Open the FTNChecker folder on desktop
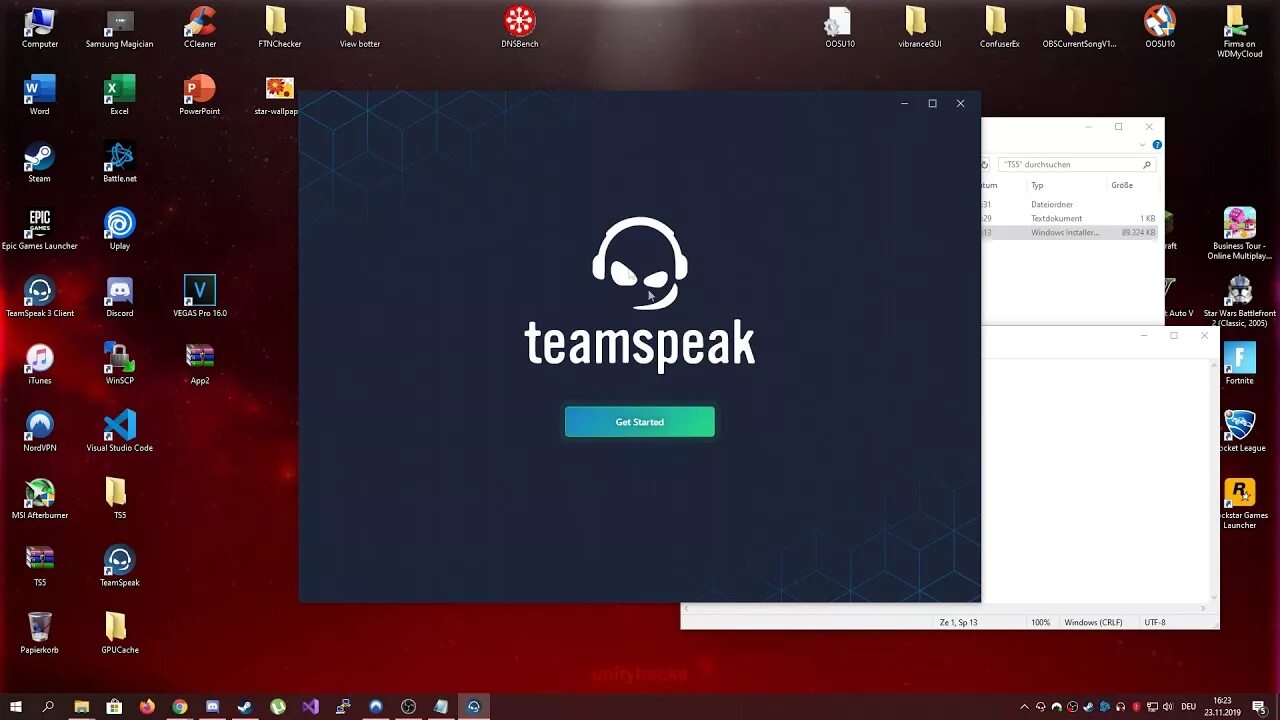The width and height of the screenshot is (1280, 720). tap(279, 27)
